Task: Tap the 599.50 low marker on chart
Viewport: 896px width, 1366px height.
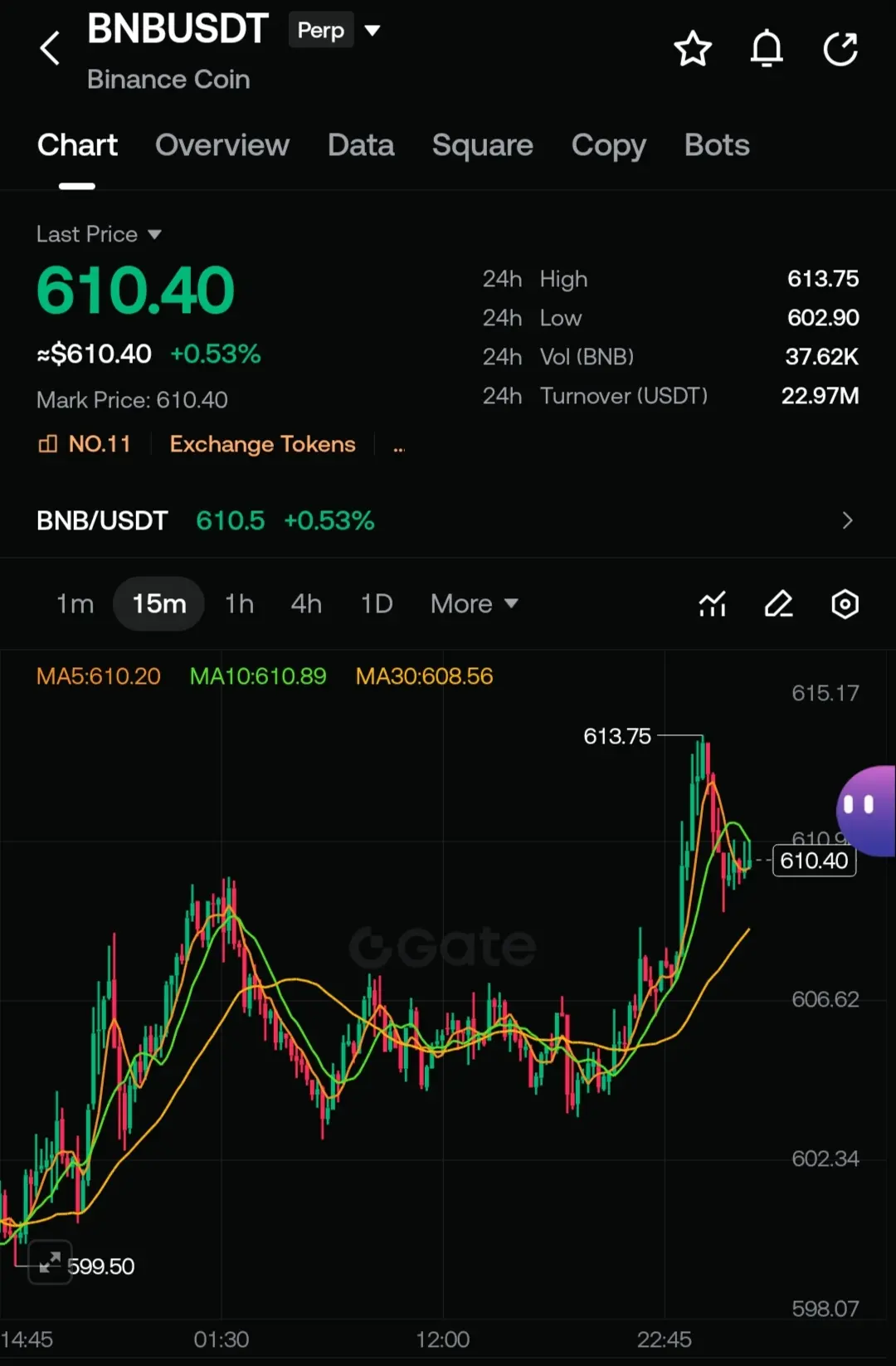Action: (x=100, y=1266)
